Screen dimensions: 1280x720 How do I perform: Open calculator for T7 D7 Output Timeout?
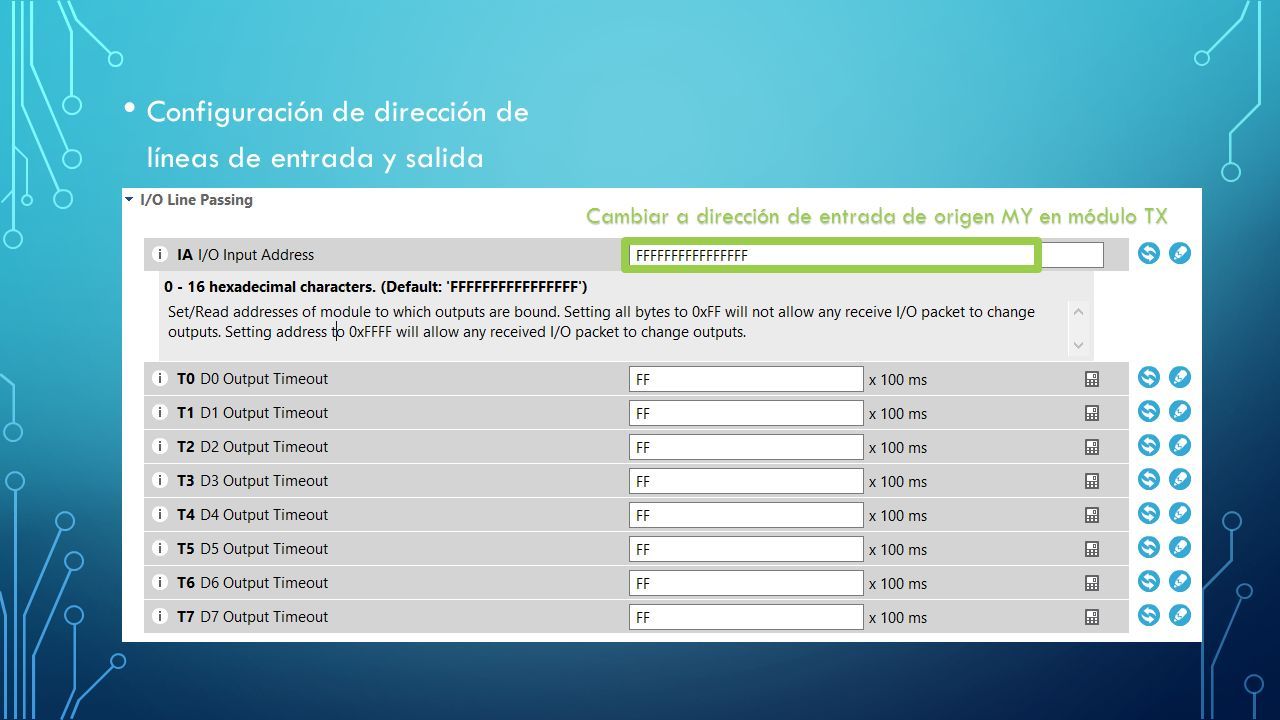[1092, 617]
